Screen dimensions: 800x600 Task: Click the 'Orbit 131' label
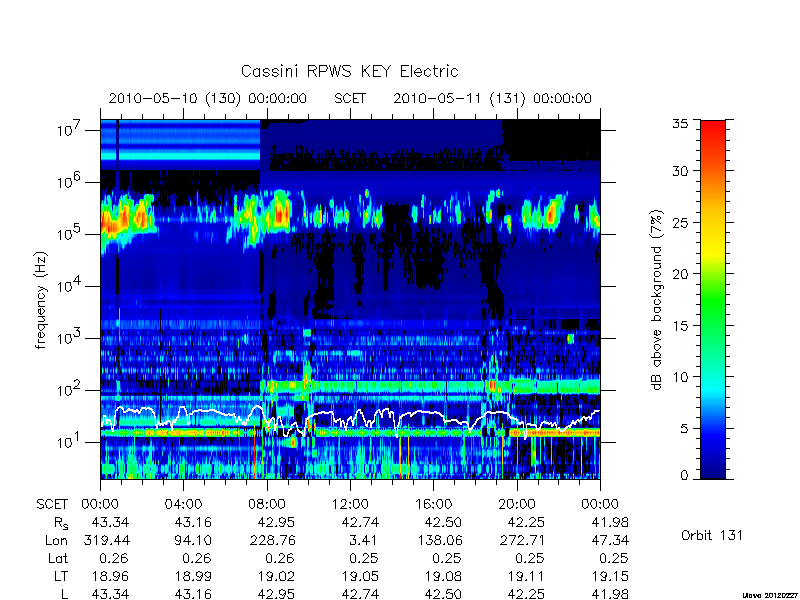[x=712, y=535]
